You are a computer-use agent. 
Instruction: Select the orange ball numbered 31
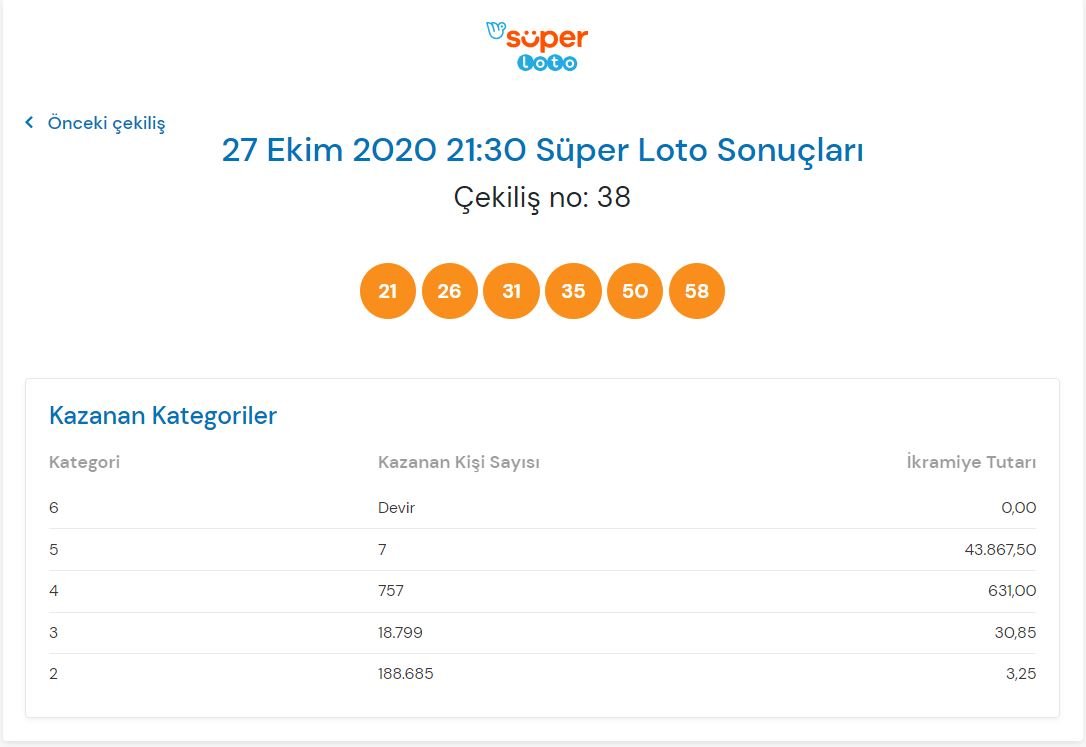pos(511,292)
